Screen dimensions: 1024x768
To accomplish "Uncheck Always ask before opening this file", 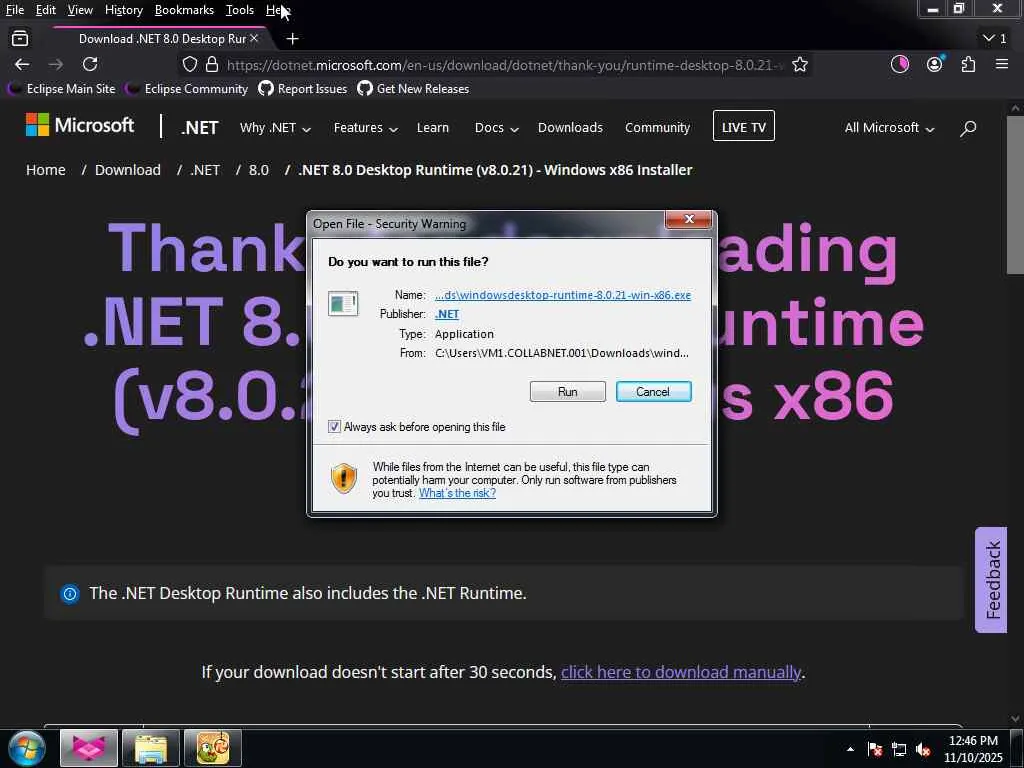I will click(x=334, y=426).
